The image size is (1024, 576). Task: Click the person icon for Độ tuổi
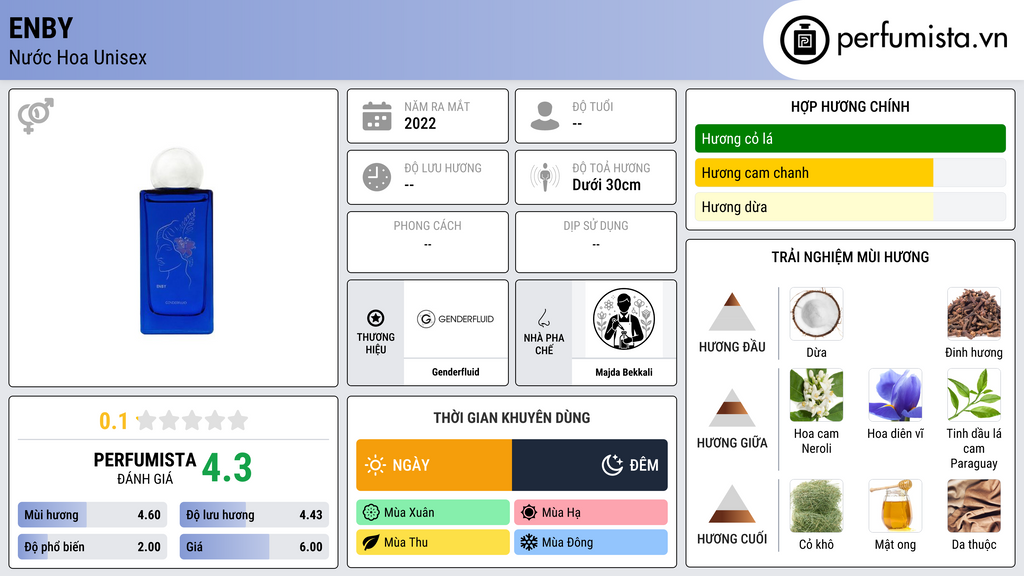click(545, 116)
